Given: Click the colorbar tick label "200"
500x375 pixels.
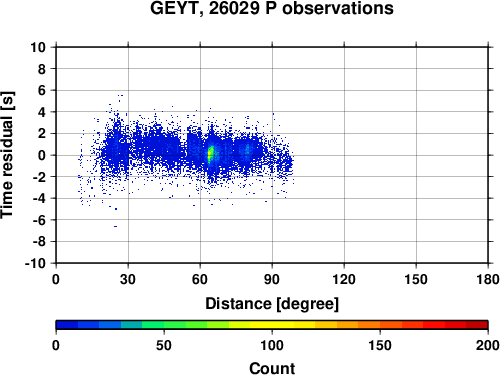Looking at the screenshot, I should [488, 345].
